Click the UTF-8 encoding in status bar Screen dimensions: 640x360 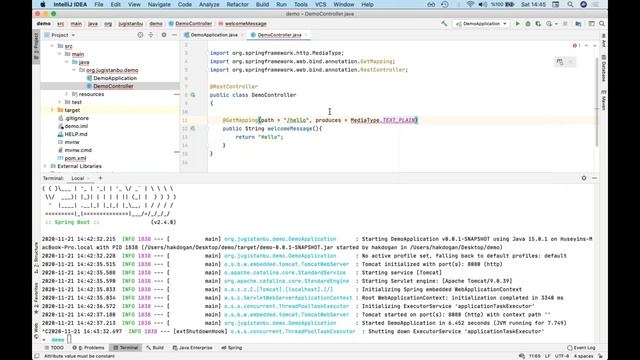(562, 356)
